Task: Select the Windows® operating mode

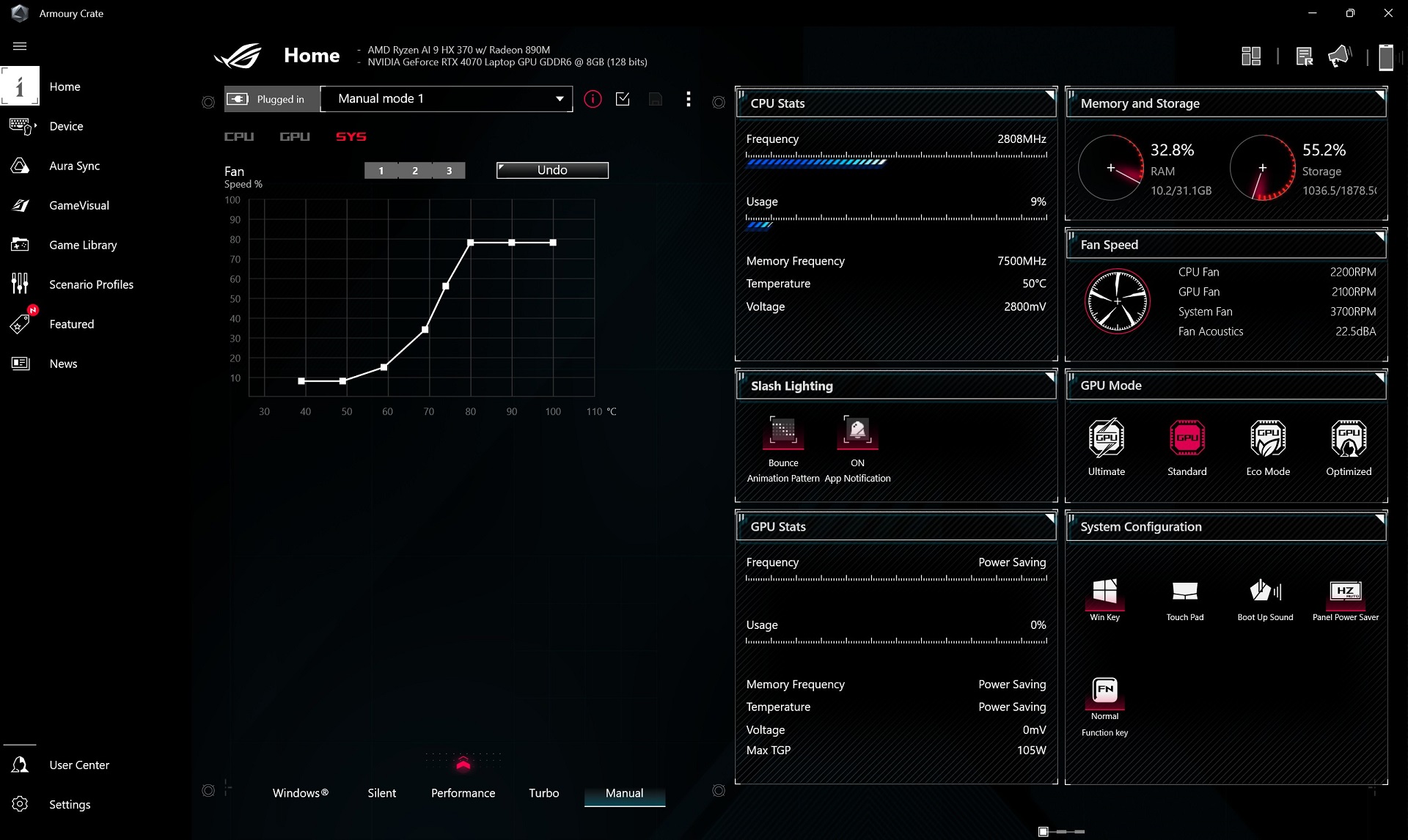Action: [x=301, y=793]
